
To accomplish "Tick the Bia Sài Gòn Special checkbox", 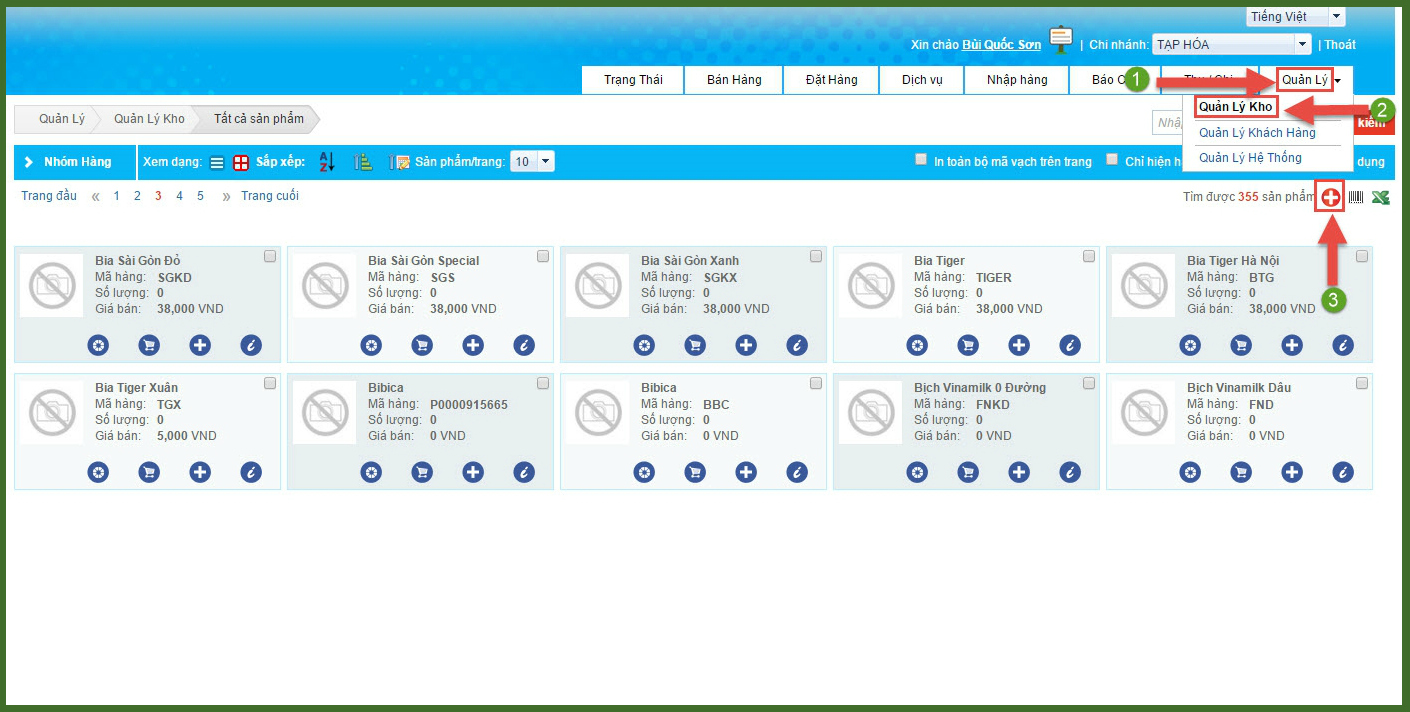I will [x=543, y=257].
